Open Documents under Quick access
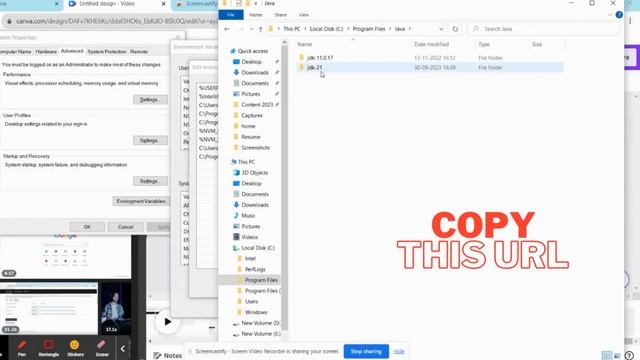Image resolution: width=640 pixels, height=360 pixels. point(255,83)
